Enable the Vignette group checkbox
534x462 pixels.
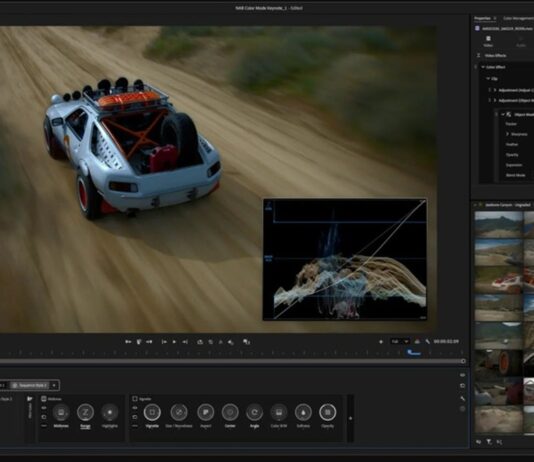135,399
